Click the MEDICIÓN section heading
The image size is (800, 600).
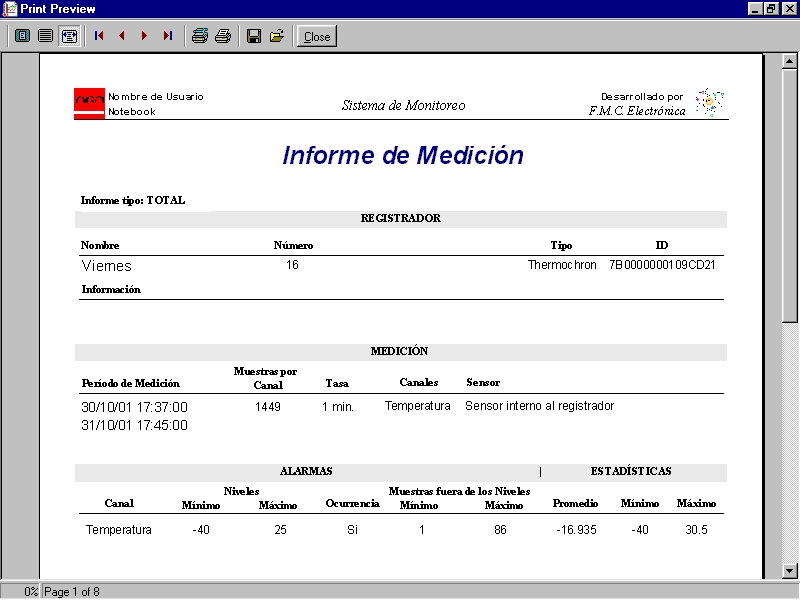pyautogui.click(x=399, y=351)
